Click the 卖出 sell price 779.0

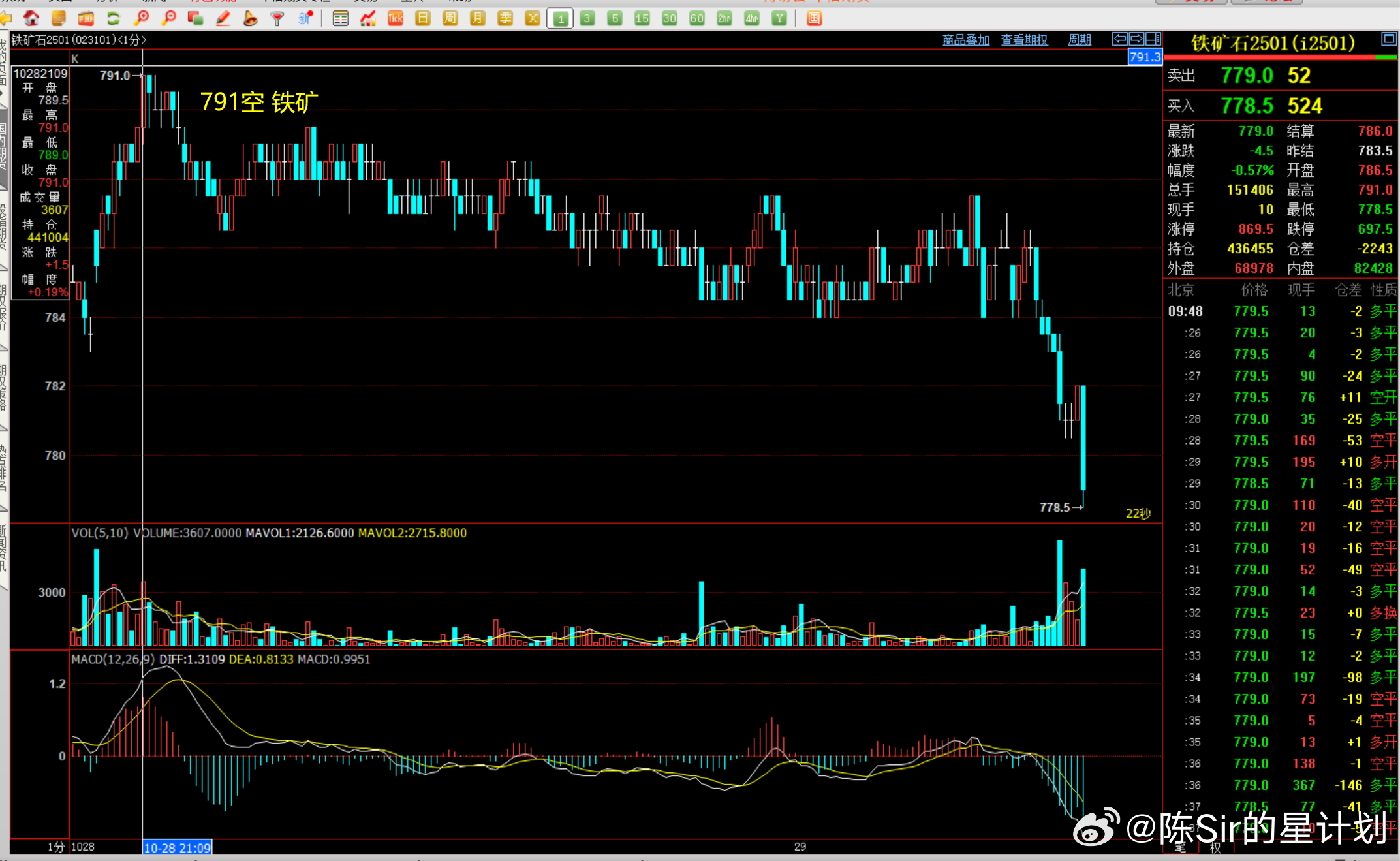pos(1247,76)
